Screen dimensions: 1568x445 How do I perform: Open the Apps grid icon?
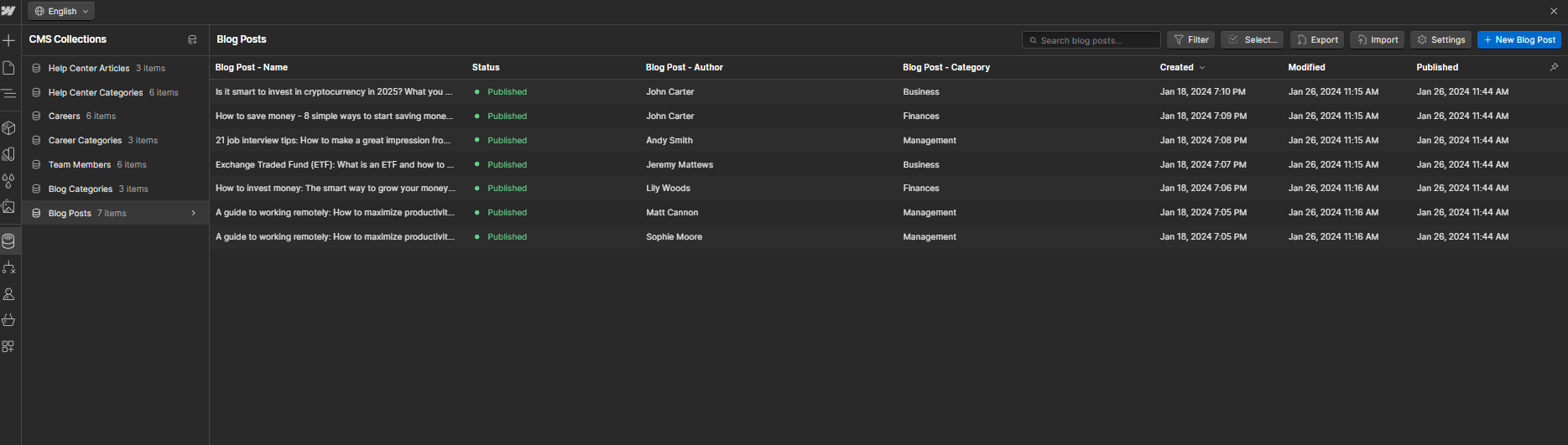8,346
